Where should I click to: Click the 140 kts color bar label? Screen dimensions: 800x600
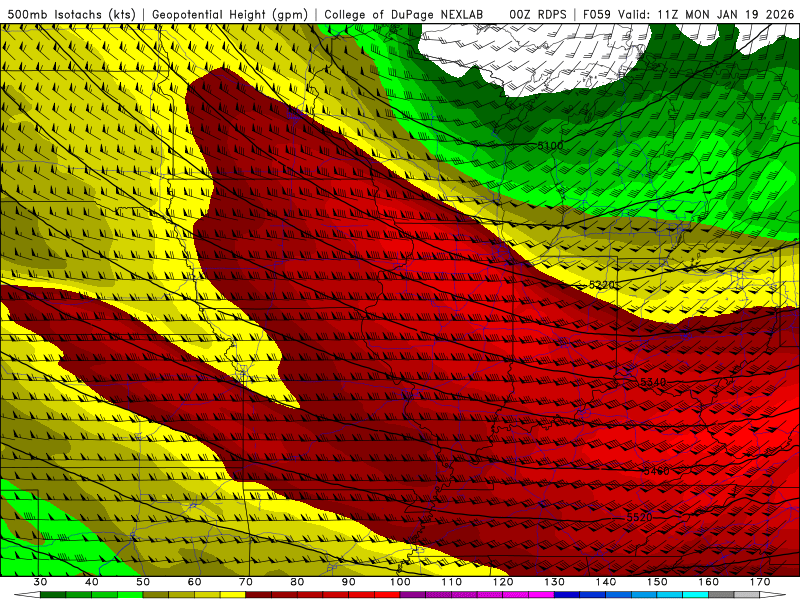pyautogui.click(x=606, y=582)
